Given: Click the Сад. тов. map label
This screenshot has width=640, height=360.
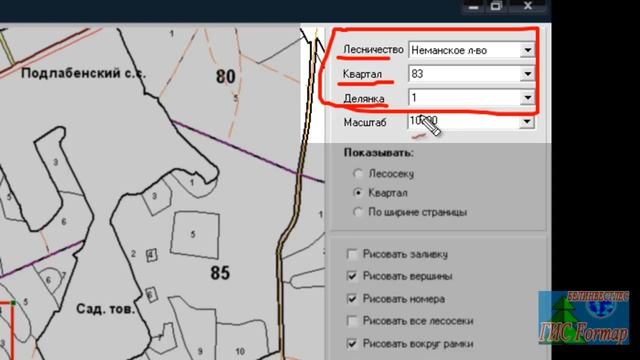Looking at the screenshot, I should [x=105, y=309].
